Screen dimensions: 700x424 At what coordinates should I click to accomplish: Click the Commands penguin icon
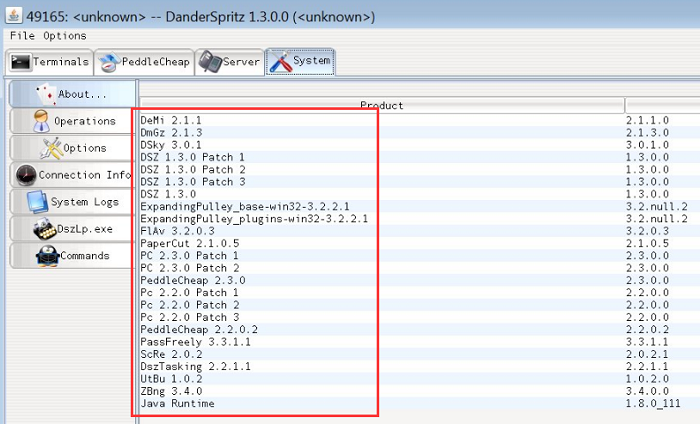(x=48, y=256)
